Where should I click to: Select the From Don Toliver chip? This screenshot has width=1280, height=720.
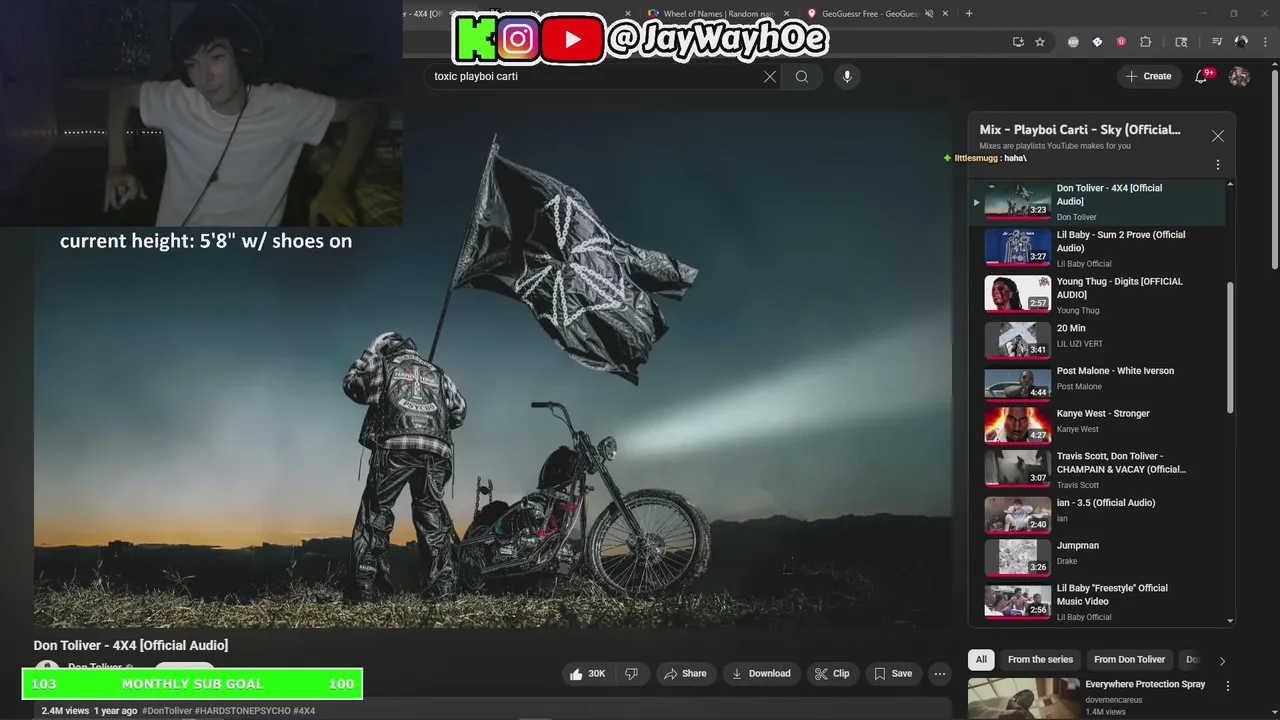(x=1129, y=660)
